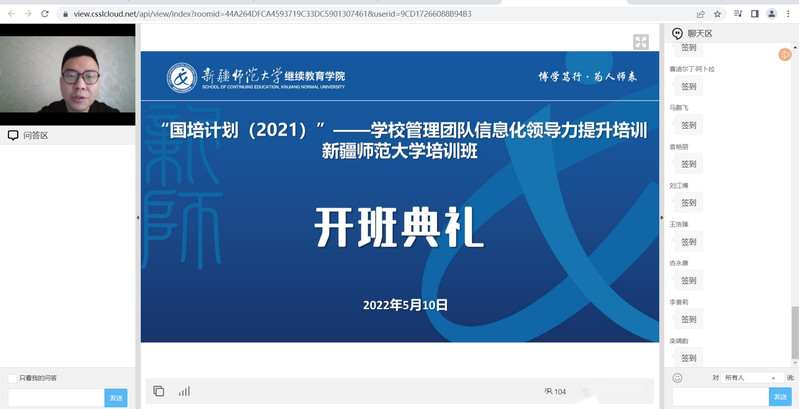
Task: Click the fullscreen icon above the slide
Action: 641,42
